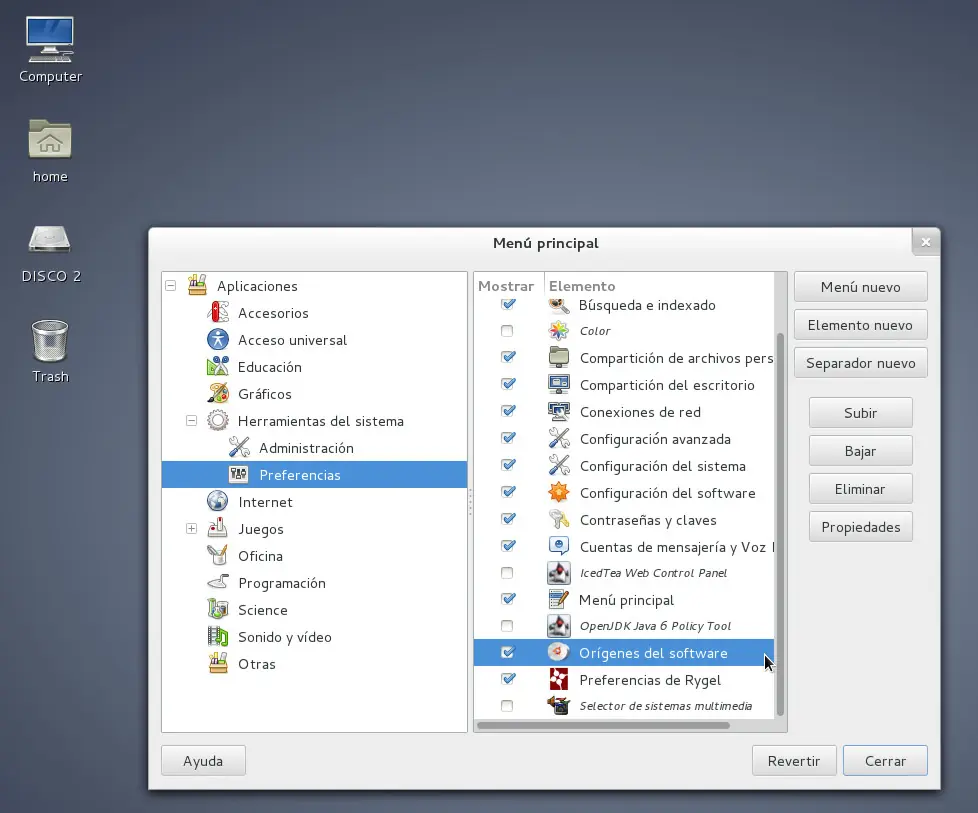Screen dimensions: 978x813
Task: Select the Trash desktop icon
Action: coord(50,351)
